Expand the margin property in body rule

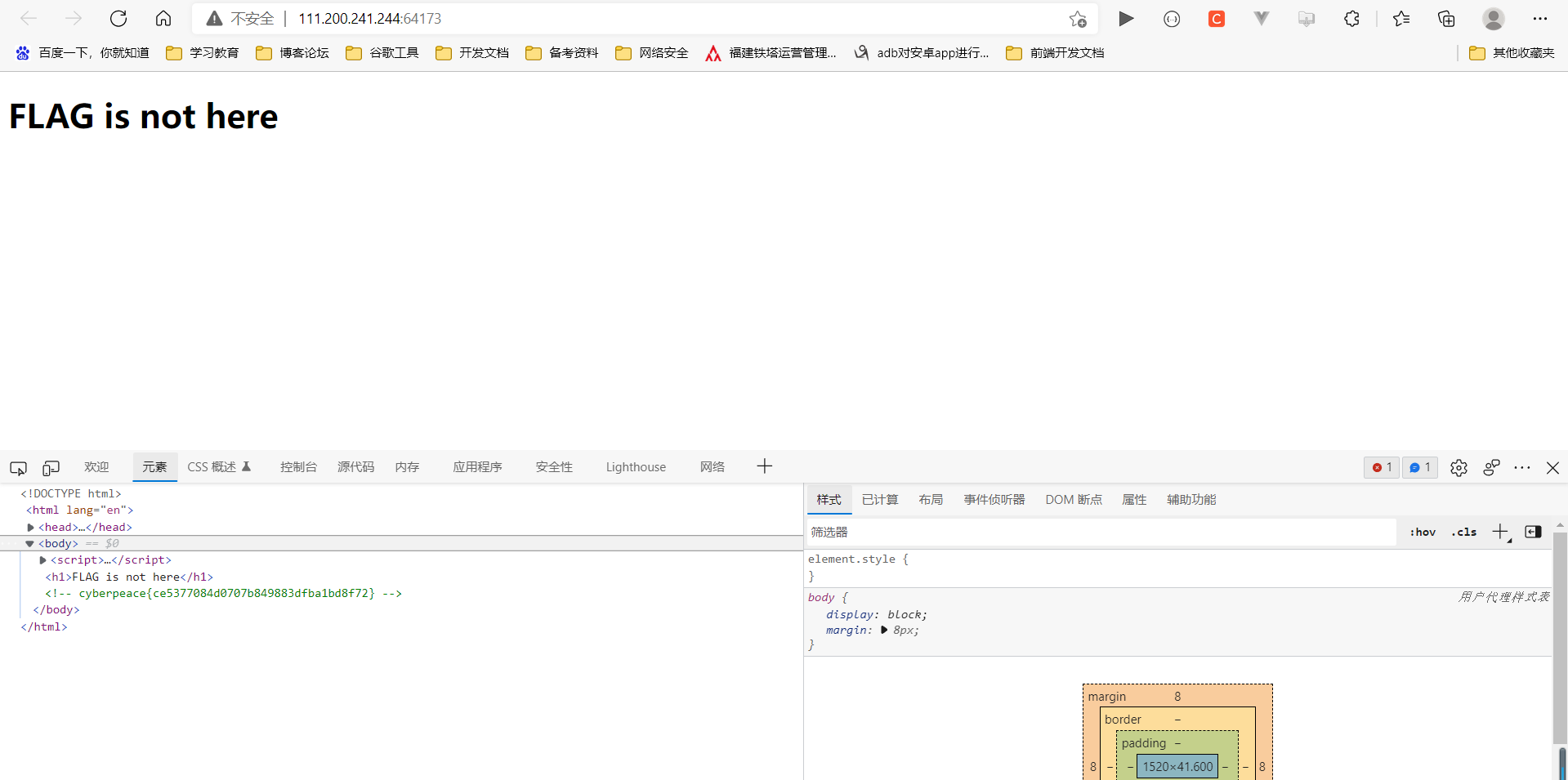pos(883,630)
